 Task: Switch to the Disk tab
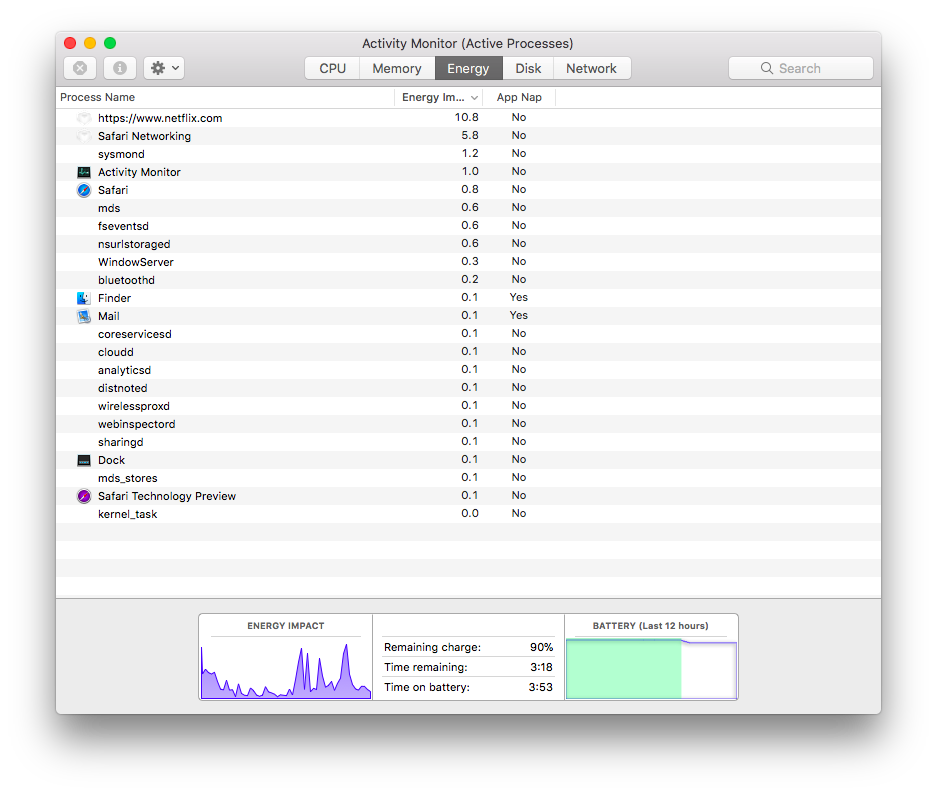click(528, 68)
